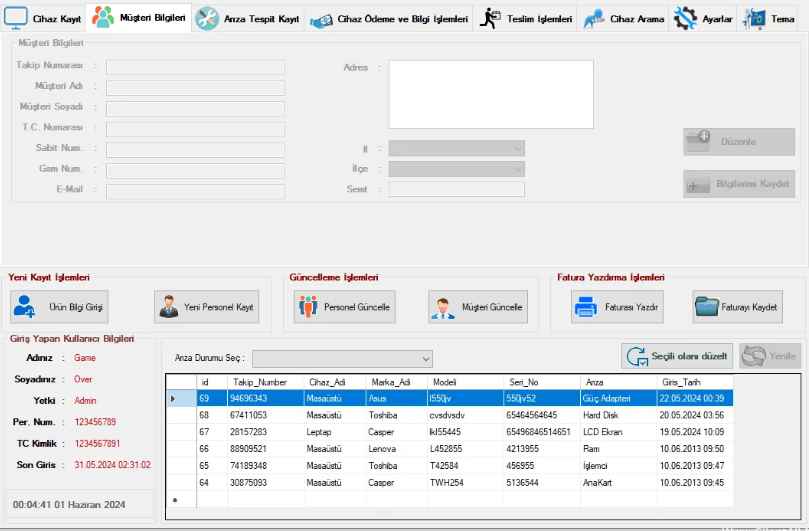Open Ayarlar gear icon

click(x=685, y=19)
